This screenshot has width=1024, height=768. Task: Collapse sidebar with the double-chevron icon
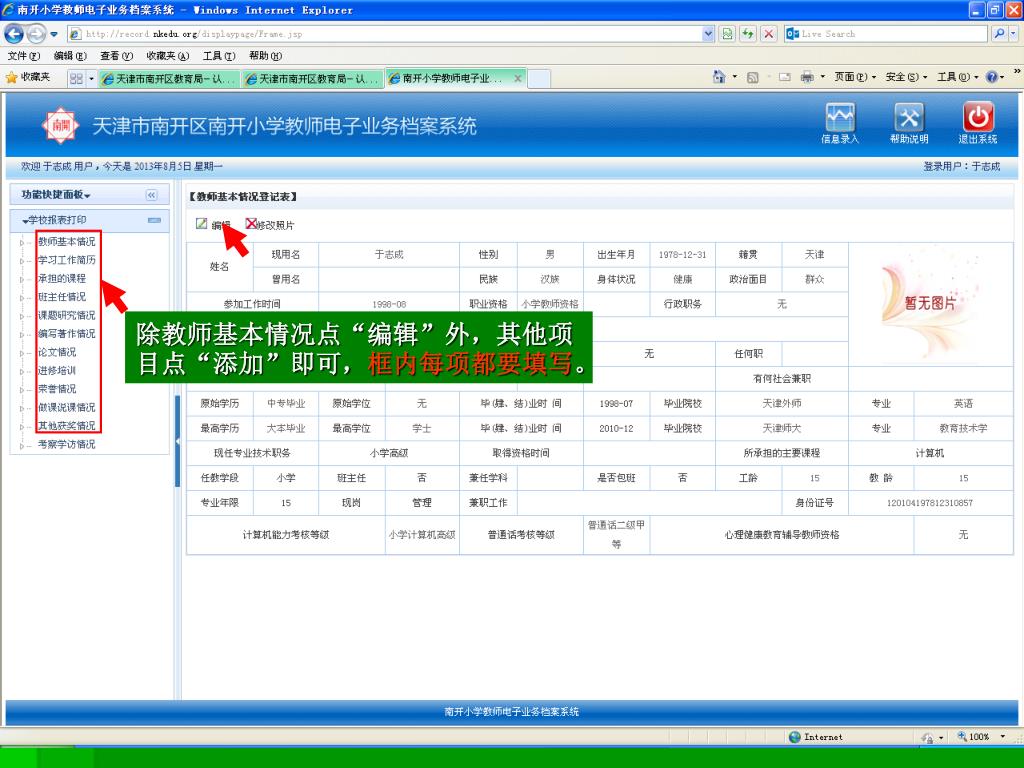[152, 195]
